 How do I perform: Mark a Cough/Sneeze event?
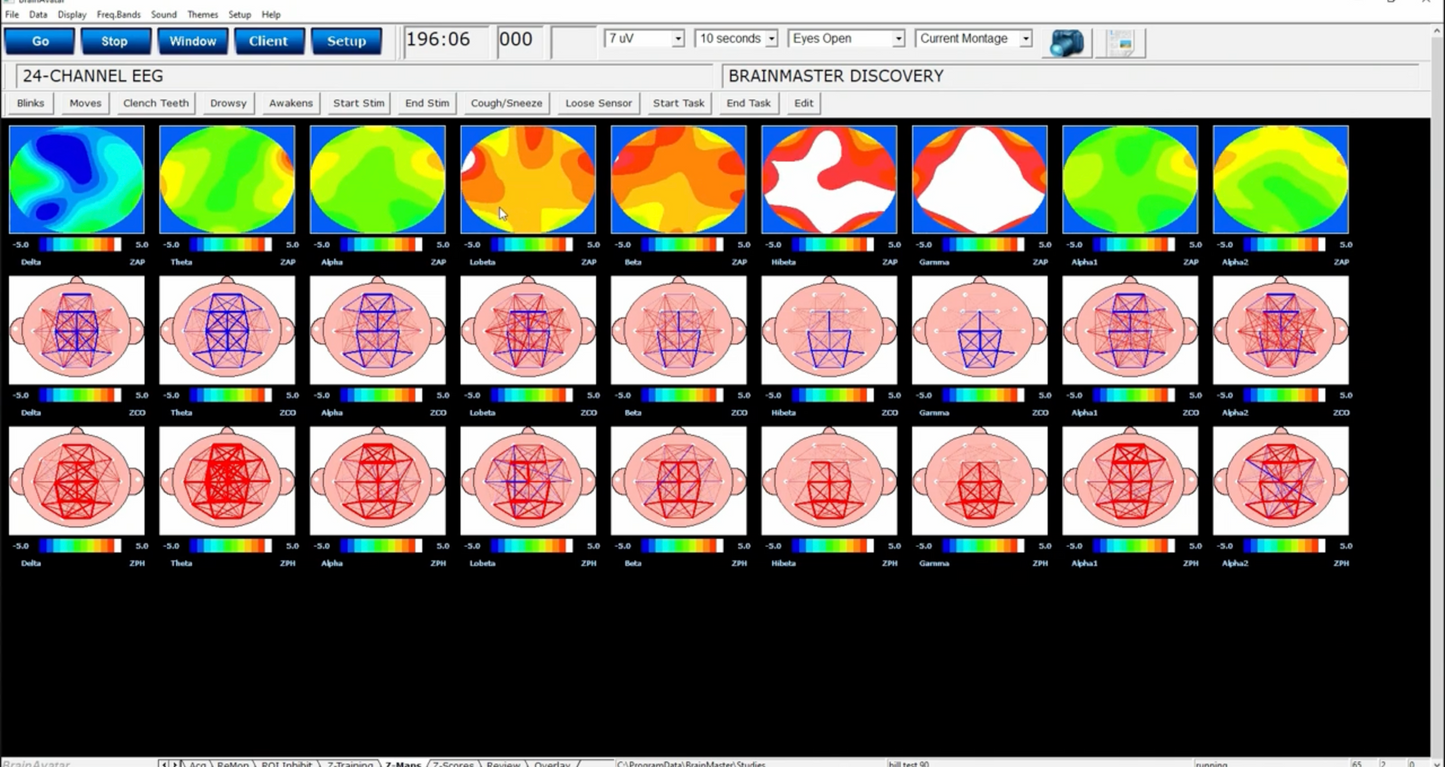click(x=506, y=103)
